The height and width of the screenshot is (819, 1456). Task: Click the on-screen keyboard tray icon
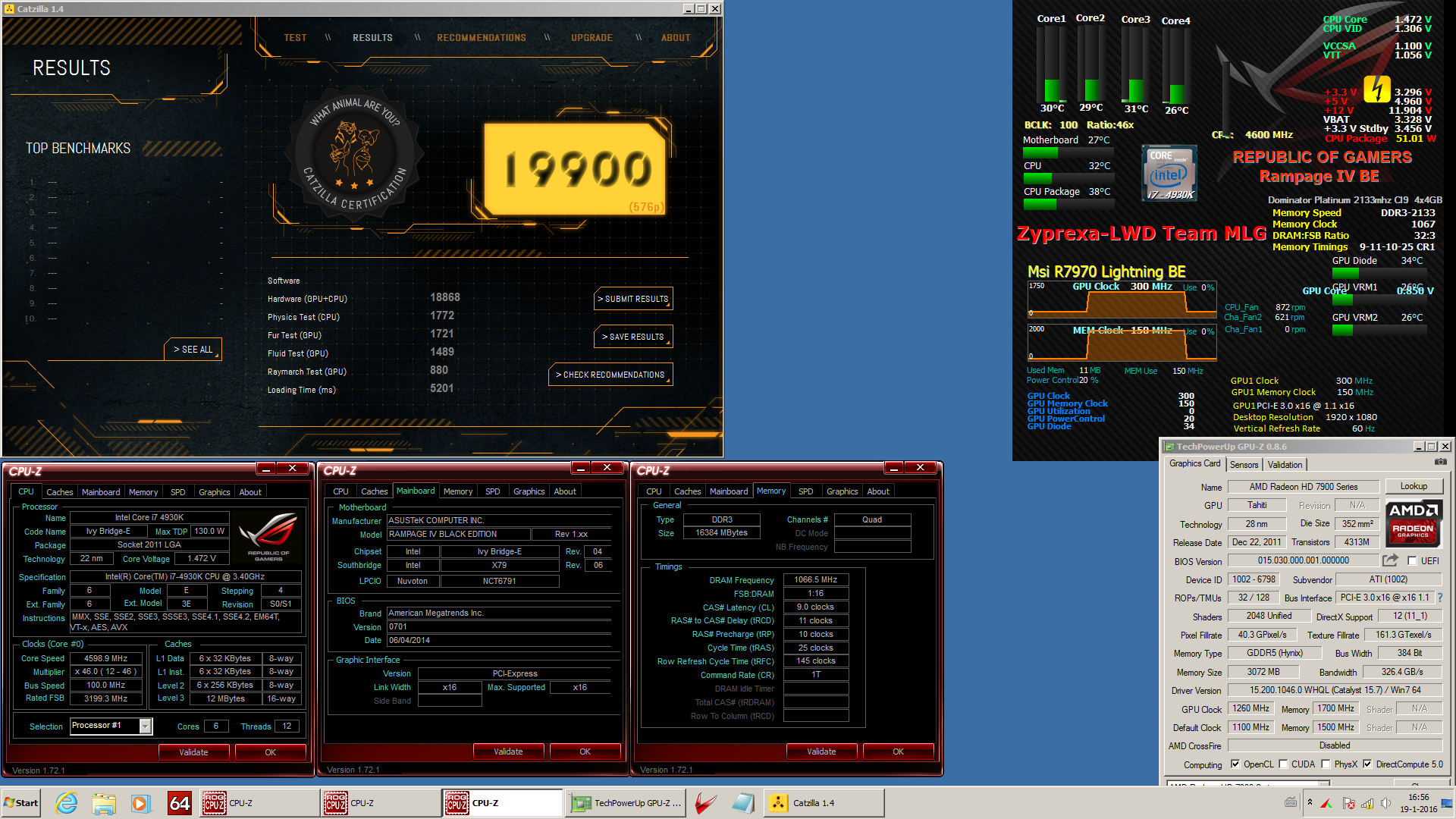click(1291, 802)
